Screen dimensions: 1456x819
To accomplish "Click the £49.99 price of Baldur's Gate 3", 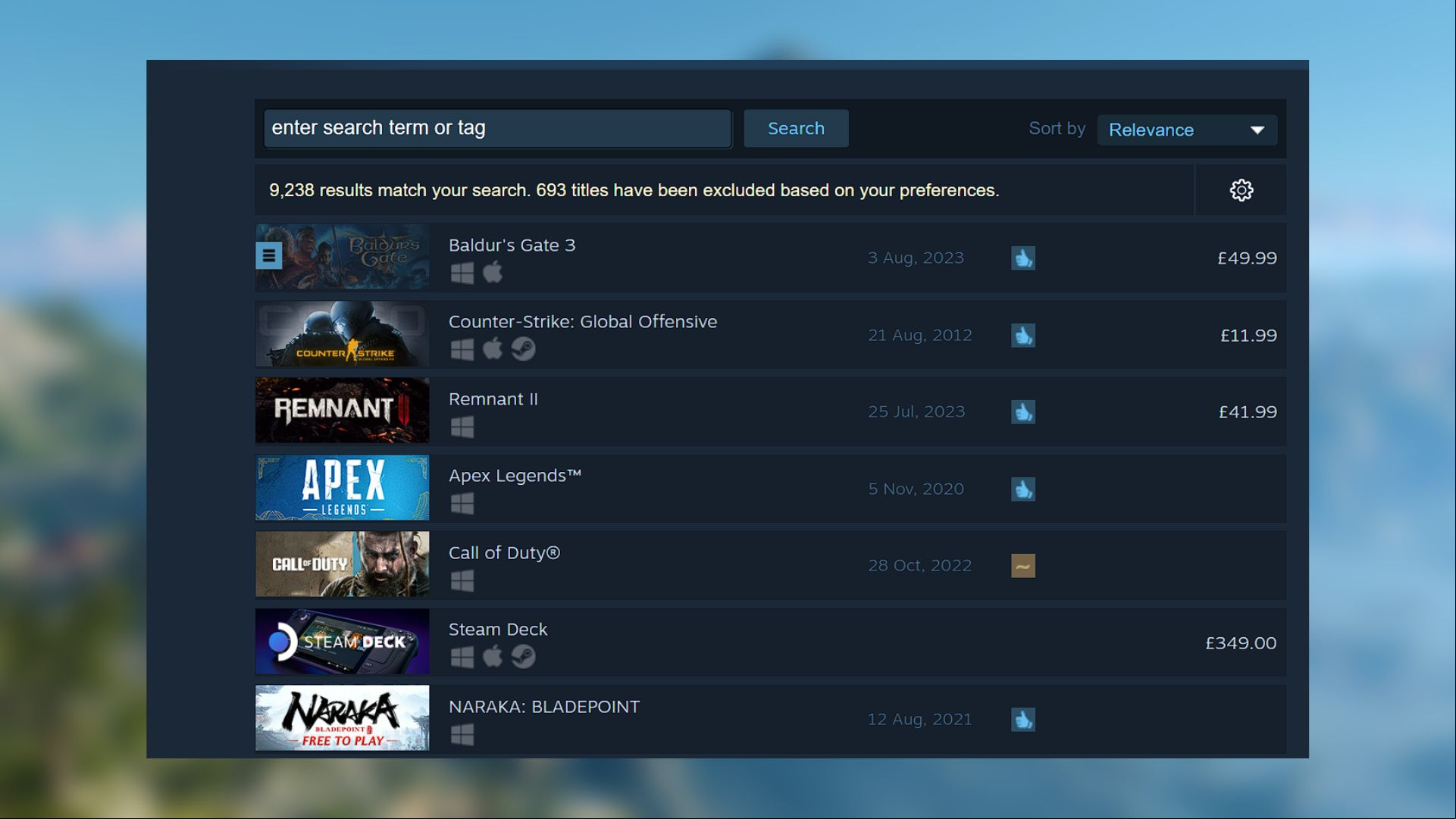I will point(1247,258).
